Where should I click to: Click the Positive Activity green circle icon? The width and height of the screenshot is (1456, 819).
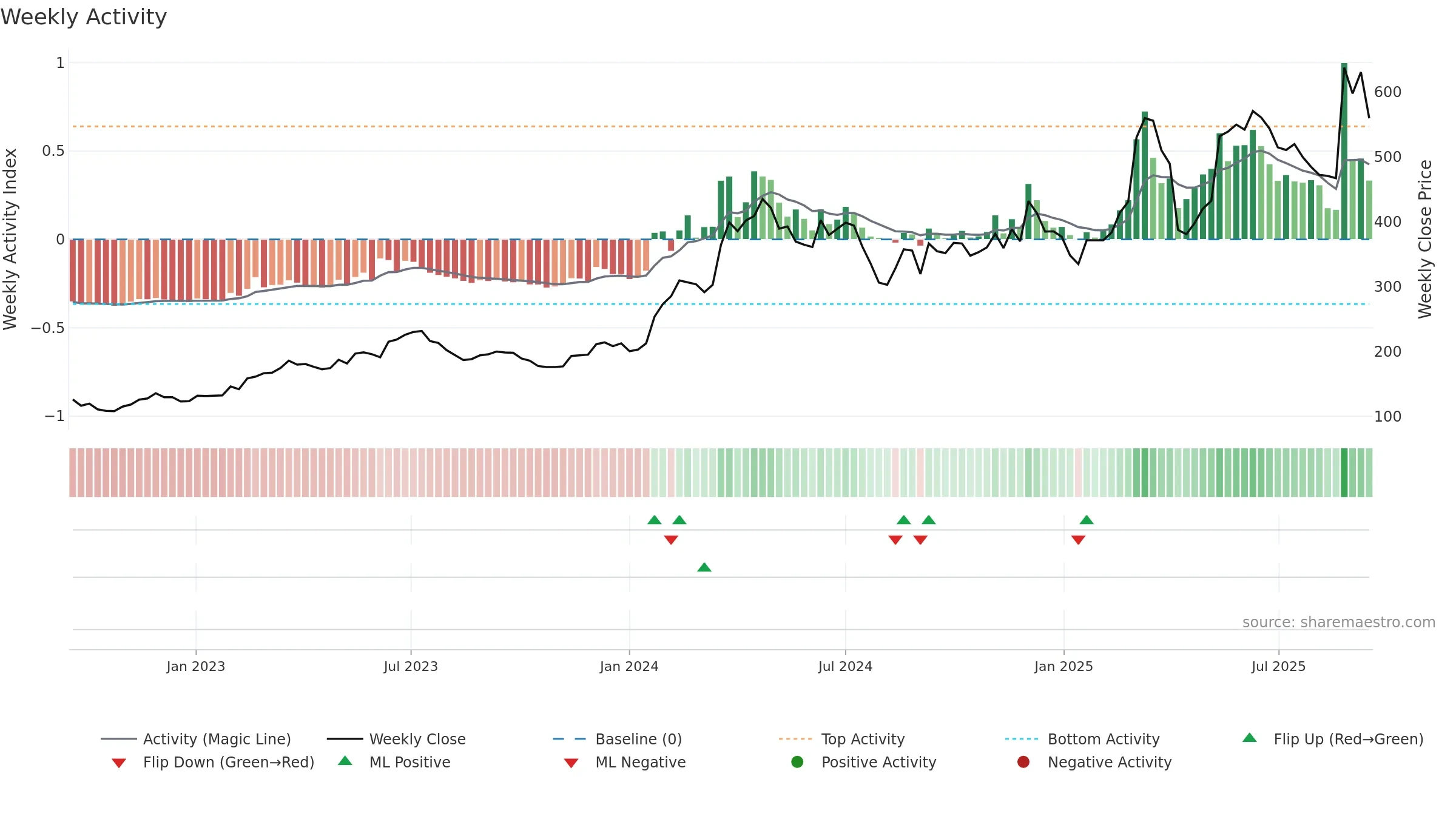click(797, 762)
